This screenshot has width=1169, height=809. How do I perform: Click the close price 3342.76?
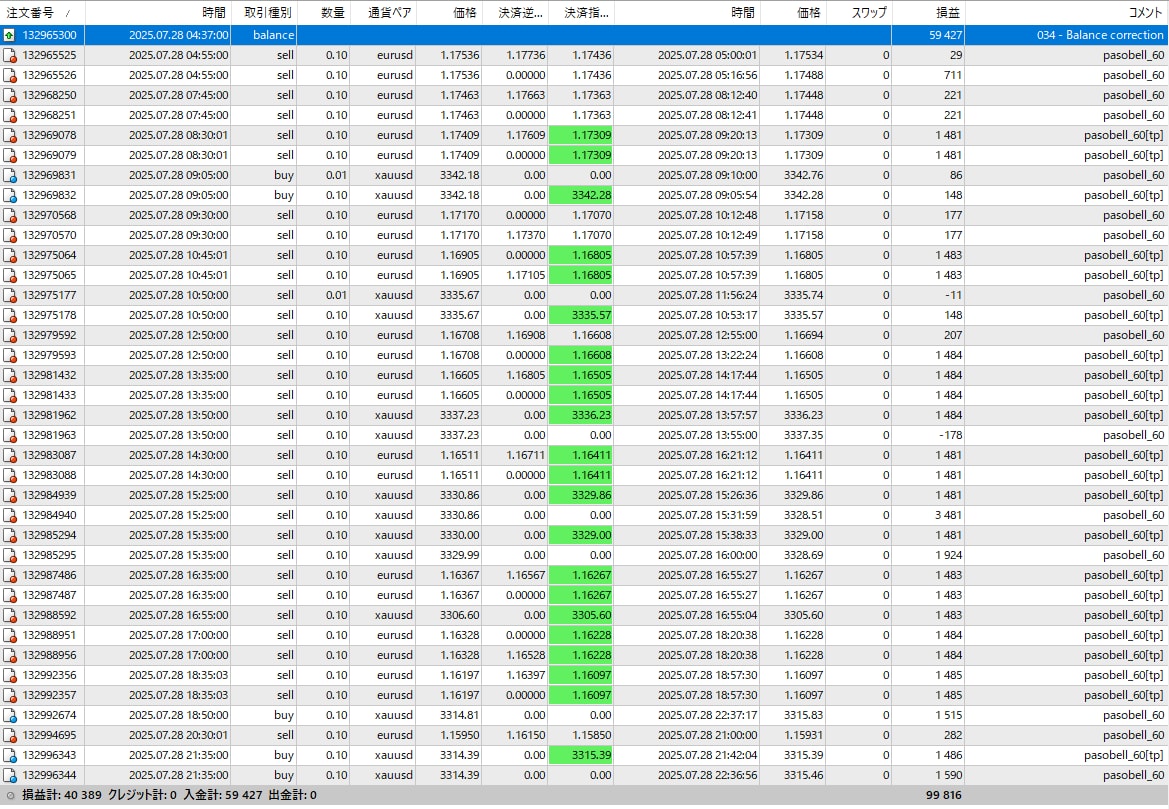click(804, 175)
